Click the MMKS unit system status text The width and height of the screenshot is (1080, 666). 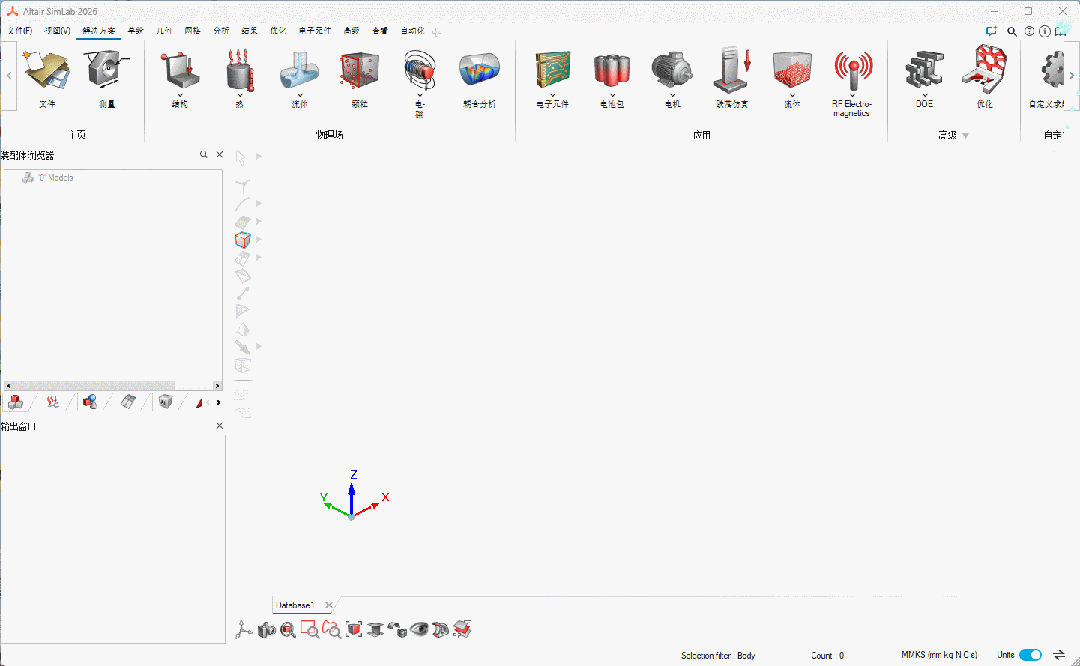939,655
